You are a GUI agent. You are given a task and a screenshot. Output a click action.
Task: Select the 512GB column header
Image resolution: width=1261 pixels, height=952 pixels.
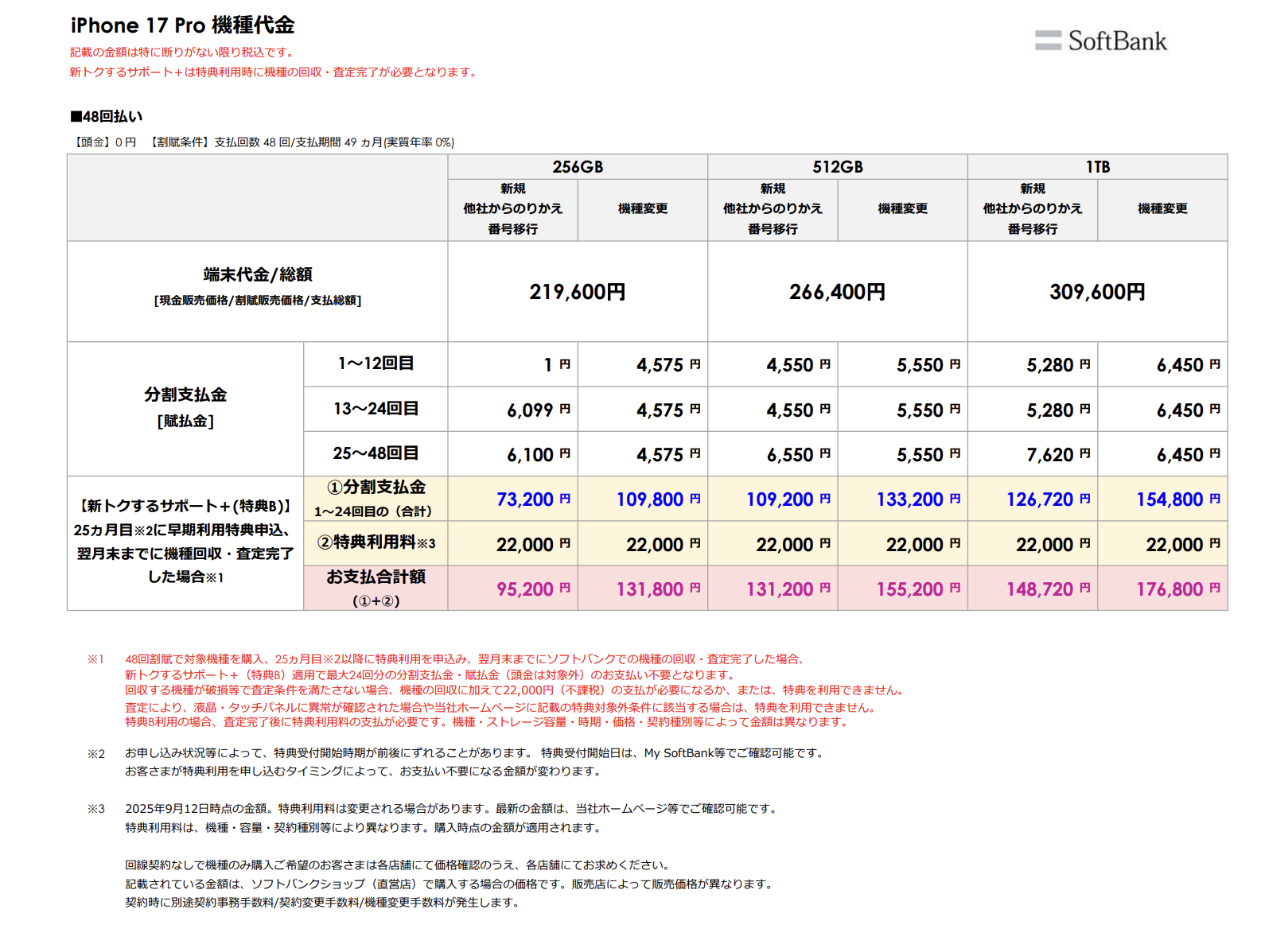pos(838,167)
